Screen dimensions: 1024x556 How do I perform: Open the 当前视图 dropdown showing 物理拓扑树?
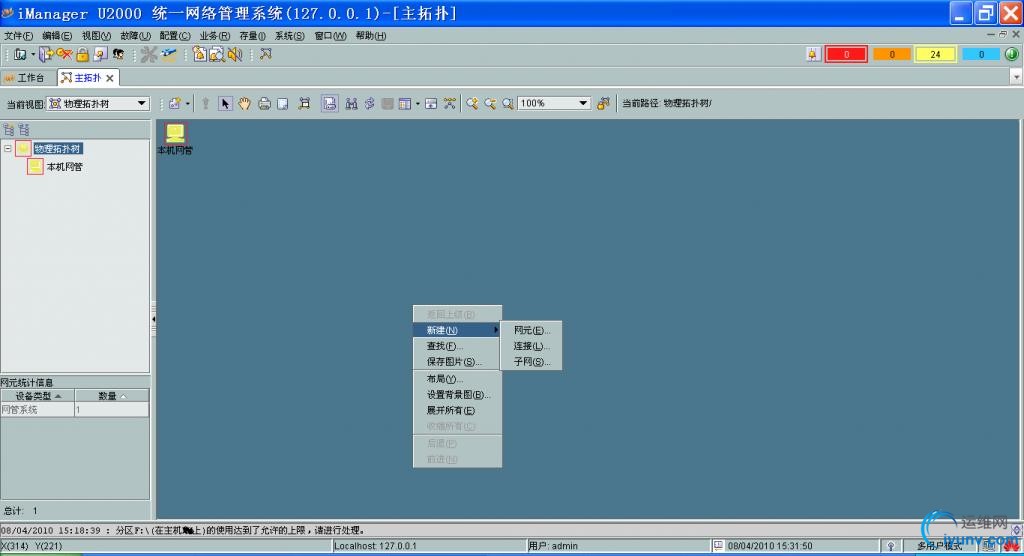point(98,103)
